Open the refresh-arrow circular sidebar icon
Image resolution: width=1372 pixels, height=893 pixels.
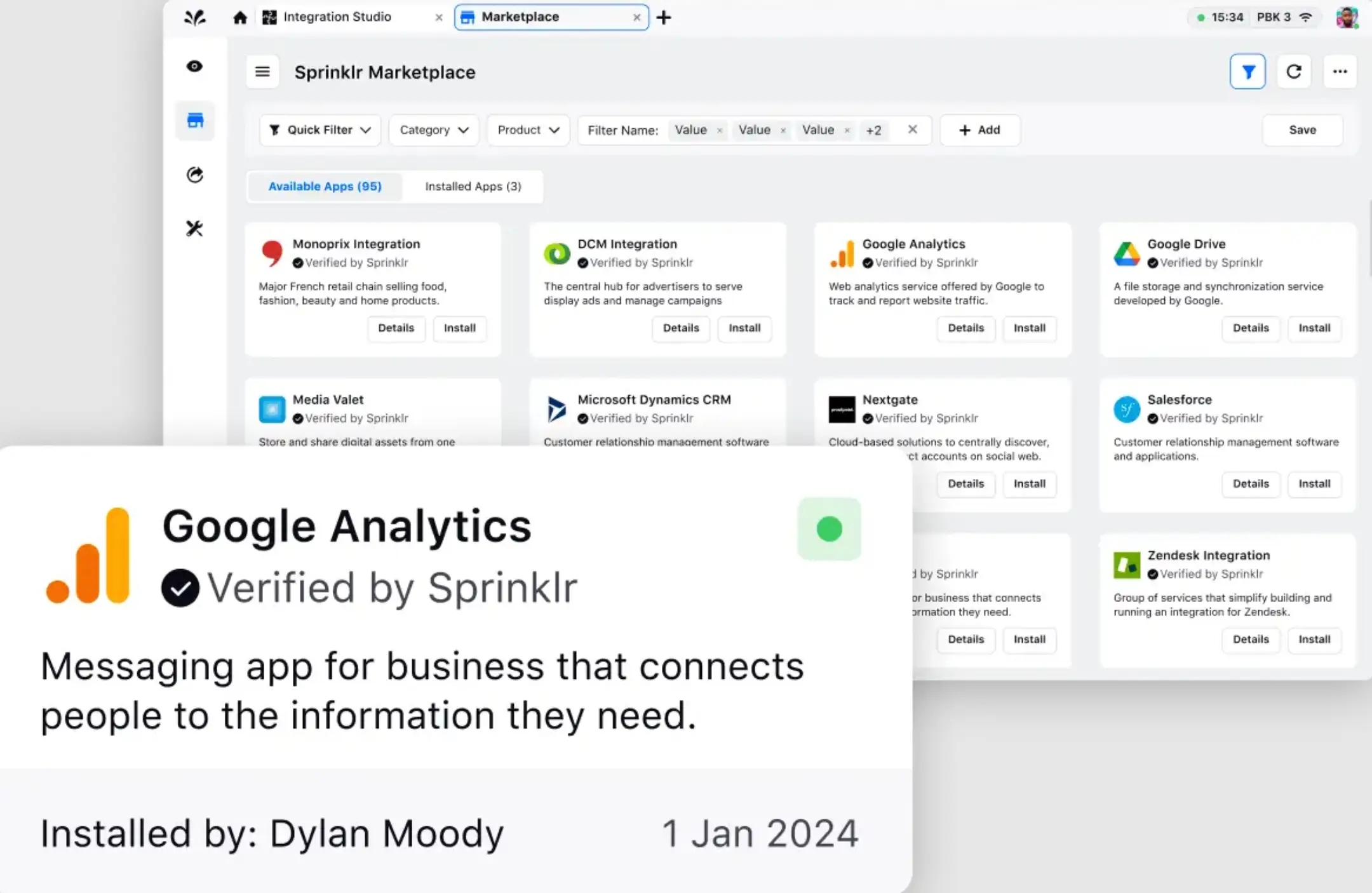[x=194, y=175]
